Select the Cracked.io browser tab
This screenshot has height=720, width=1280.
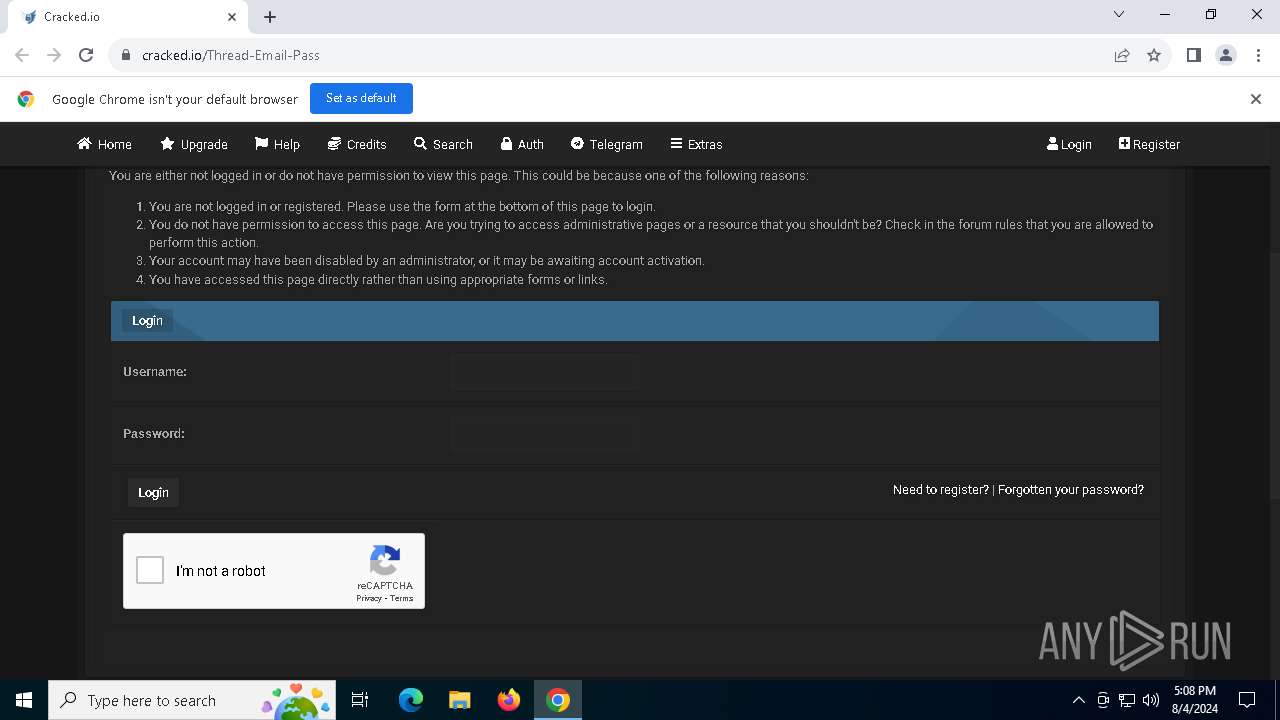click(x=126, y=17)
